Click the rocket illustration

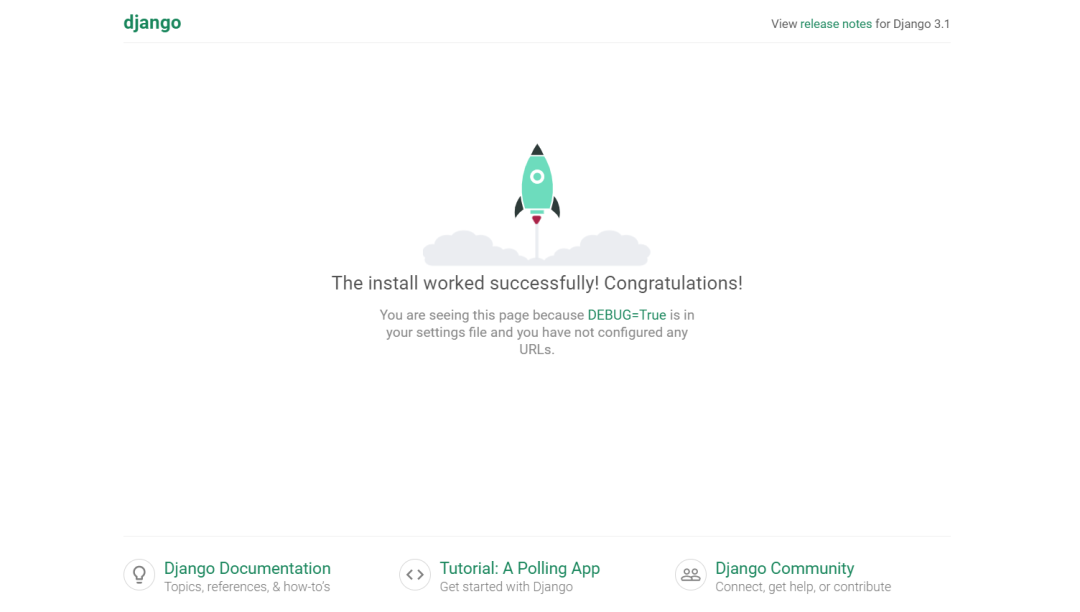click(537, 204)
